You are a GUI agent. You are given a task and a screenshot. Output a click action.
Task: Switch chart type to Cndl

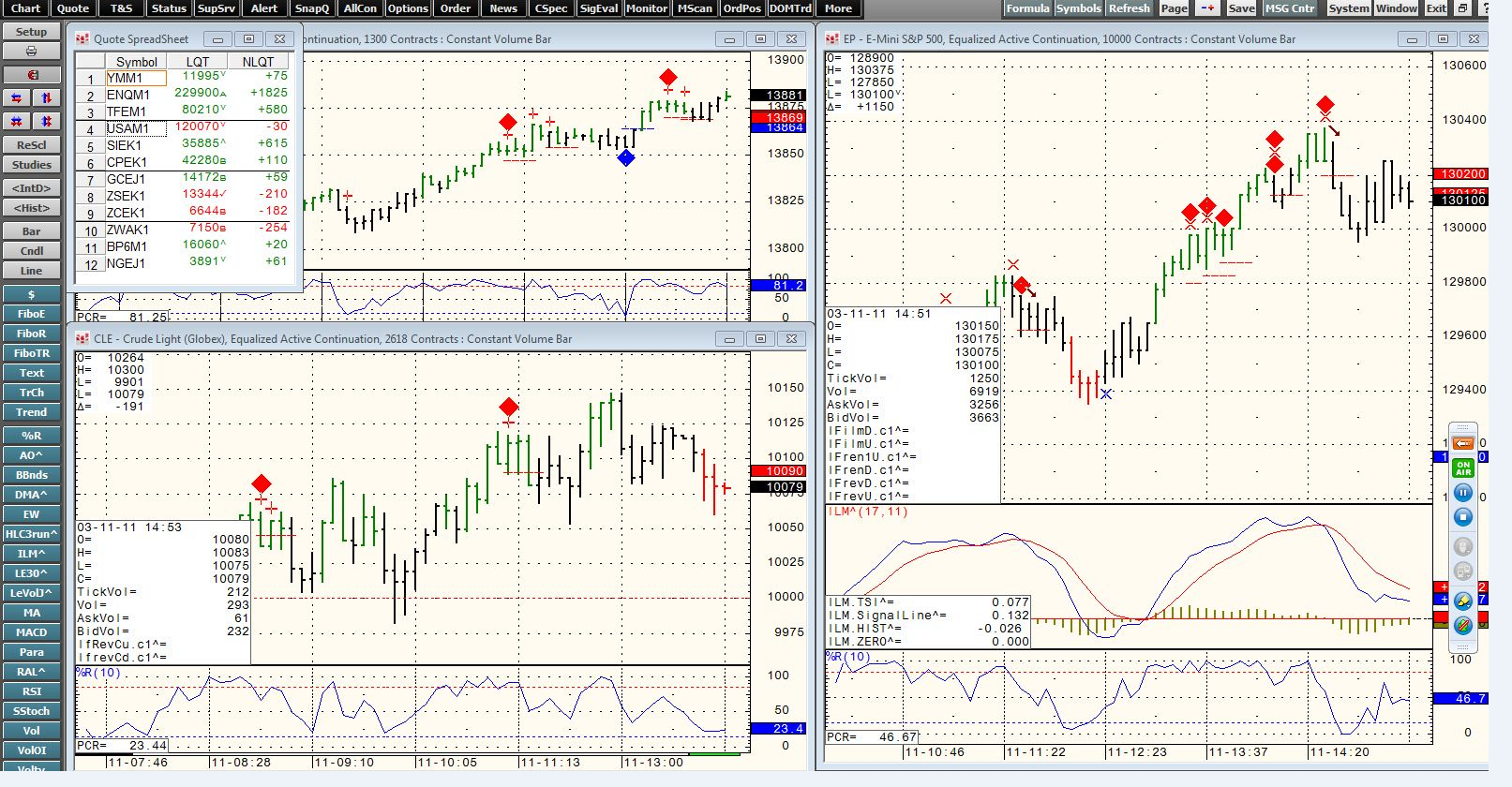[x=31, y=251]
